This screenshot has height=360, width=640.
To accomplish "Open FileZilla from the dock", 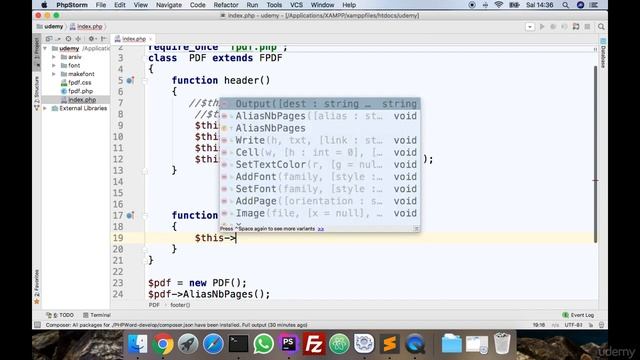I will pyautogui.click(x=314, y=344).
